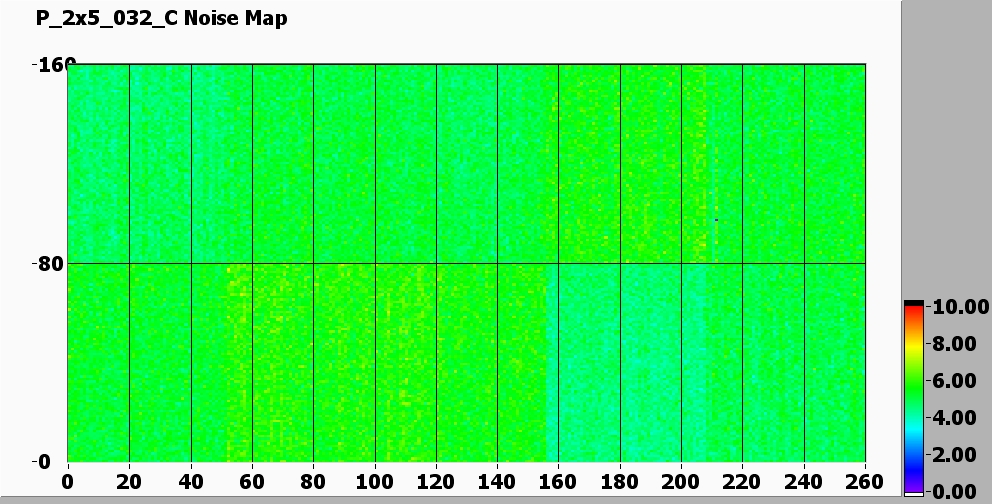
Task: Click x-axis tick label 260
Action: tap(865, 482)
